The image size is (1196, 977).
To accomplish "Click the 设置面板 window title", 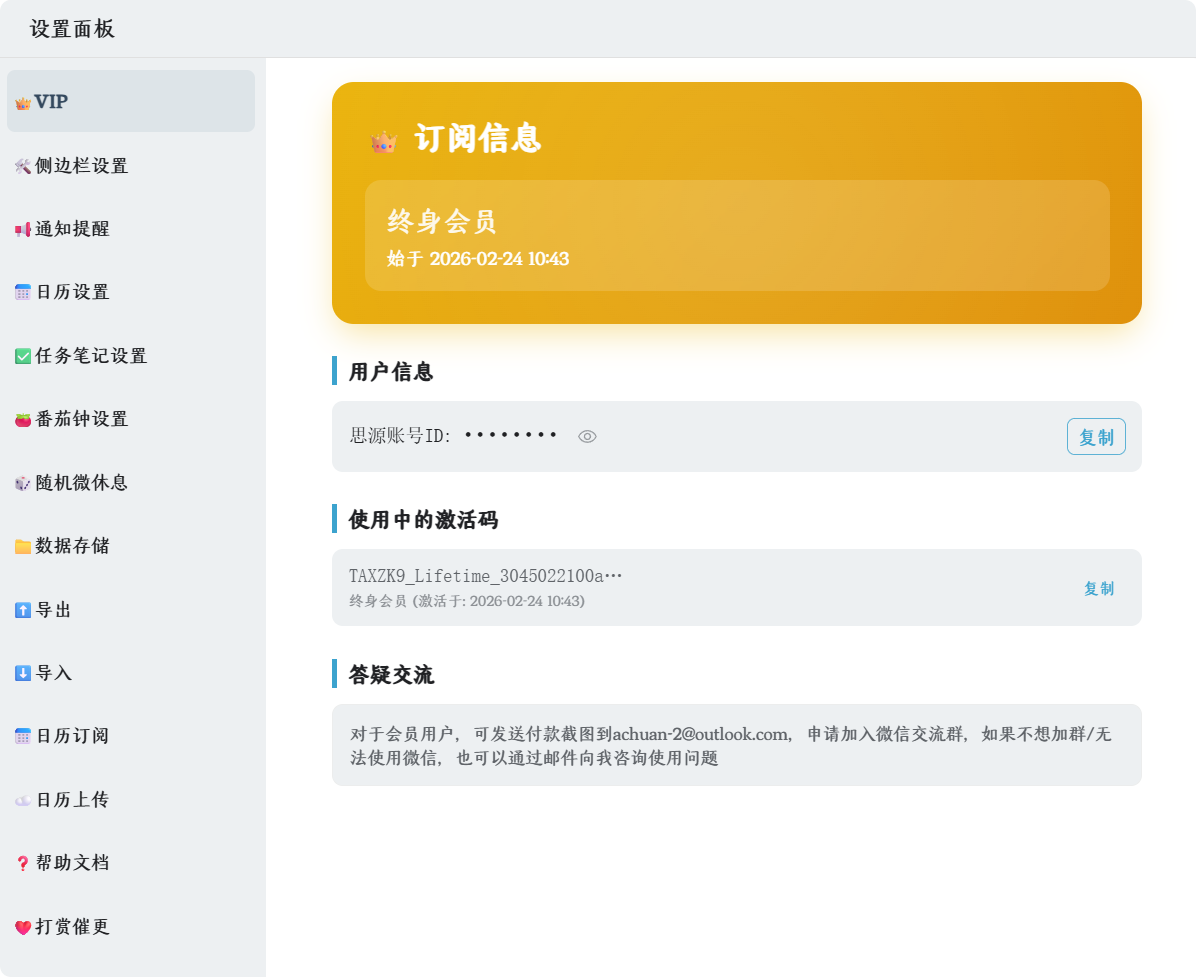I will pos(72,29).
